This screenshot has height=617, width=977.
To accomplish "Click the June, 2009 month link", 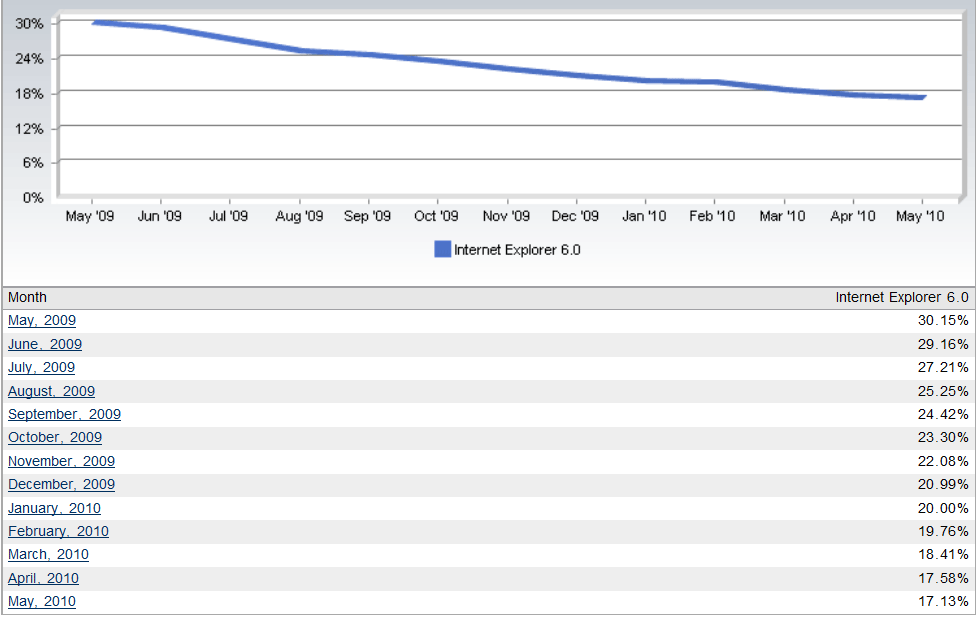I will (45, 344).
